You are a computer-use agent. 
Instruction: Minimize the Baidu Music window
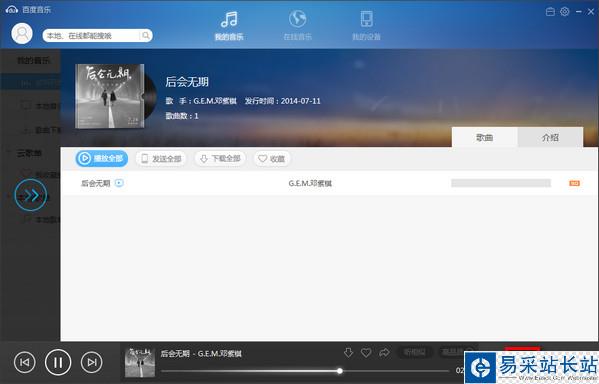578,11
